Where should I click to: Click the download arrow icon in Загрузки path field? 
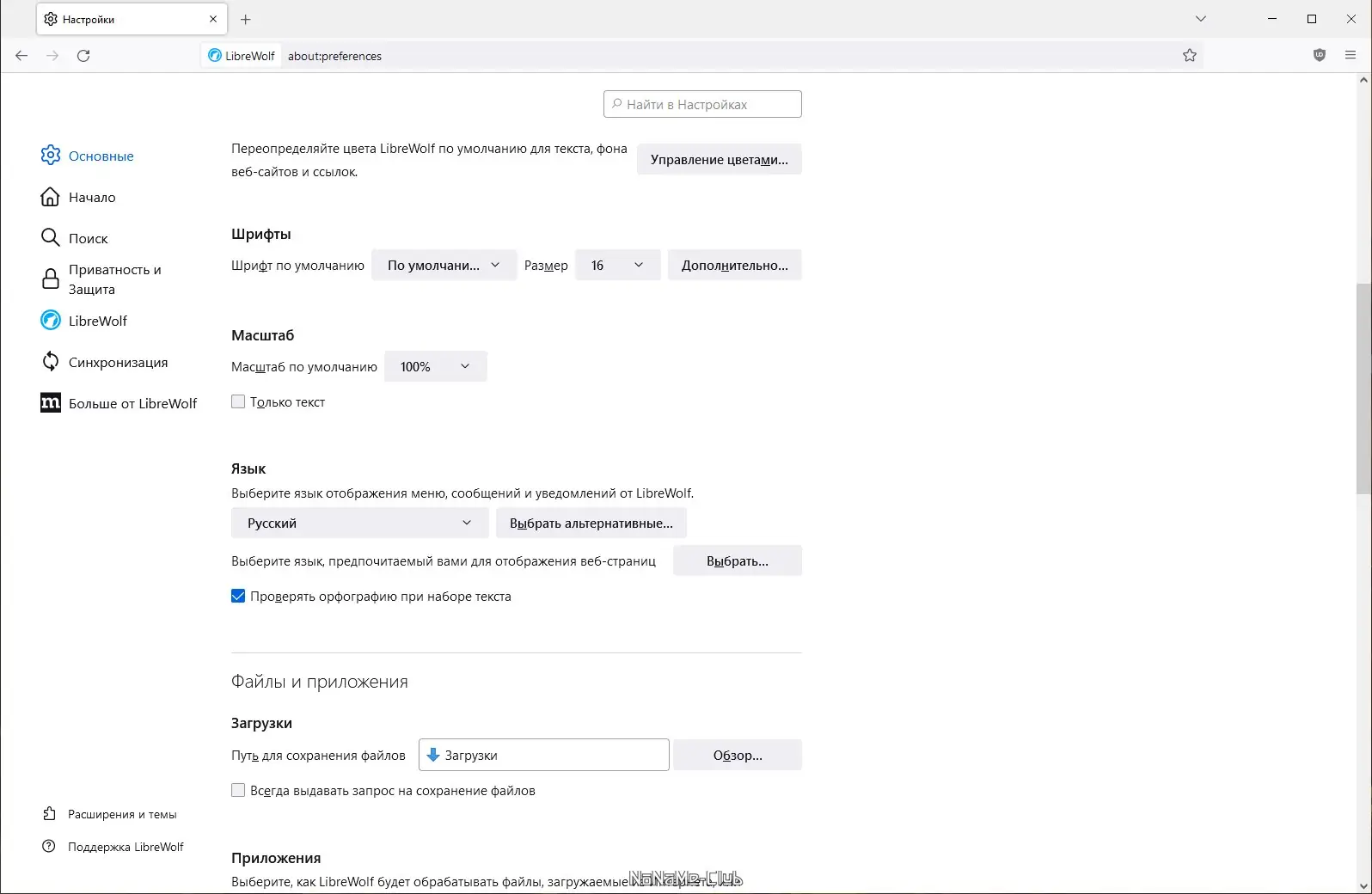433,755
